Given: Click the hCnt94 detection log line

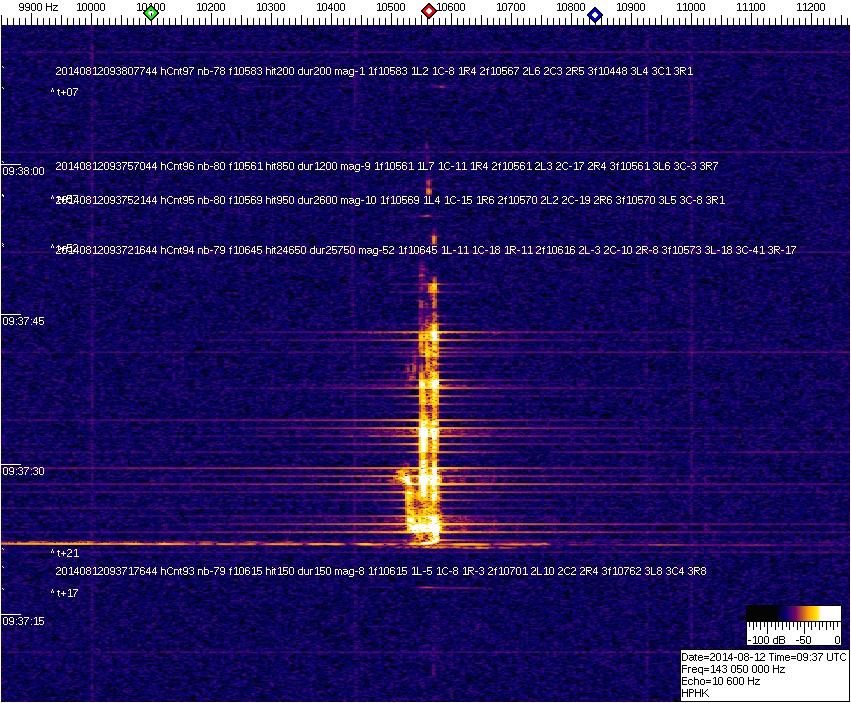Looking at the screenshot, I should tap(425, 250).
